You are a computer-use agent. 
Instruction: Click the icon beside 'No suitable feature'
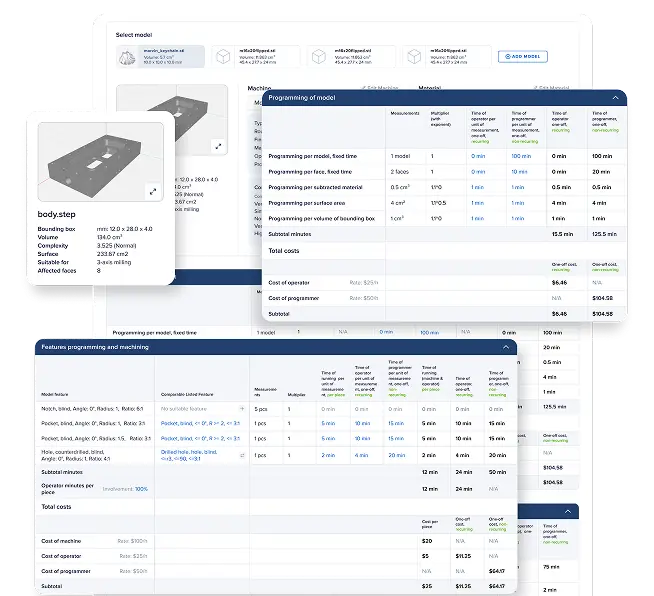click(242, 409)
